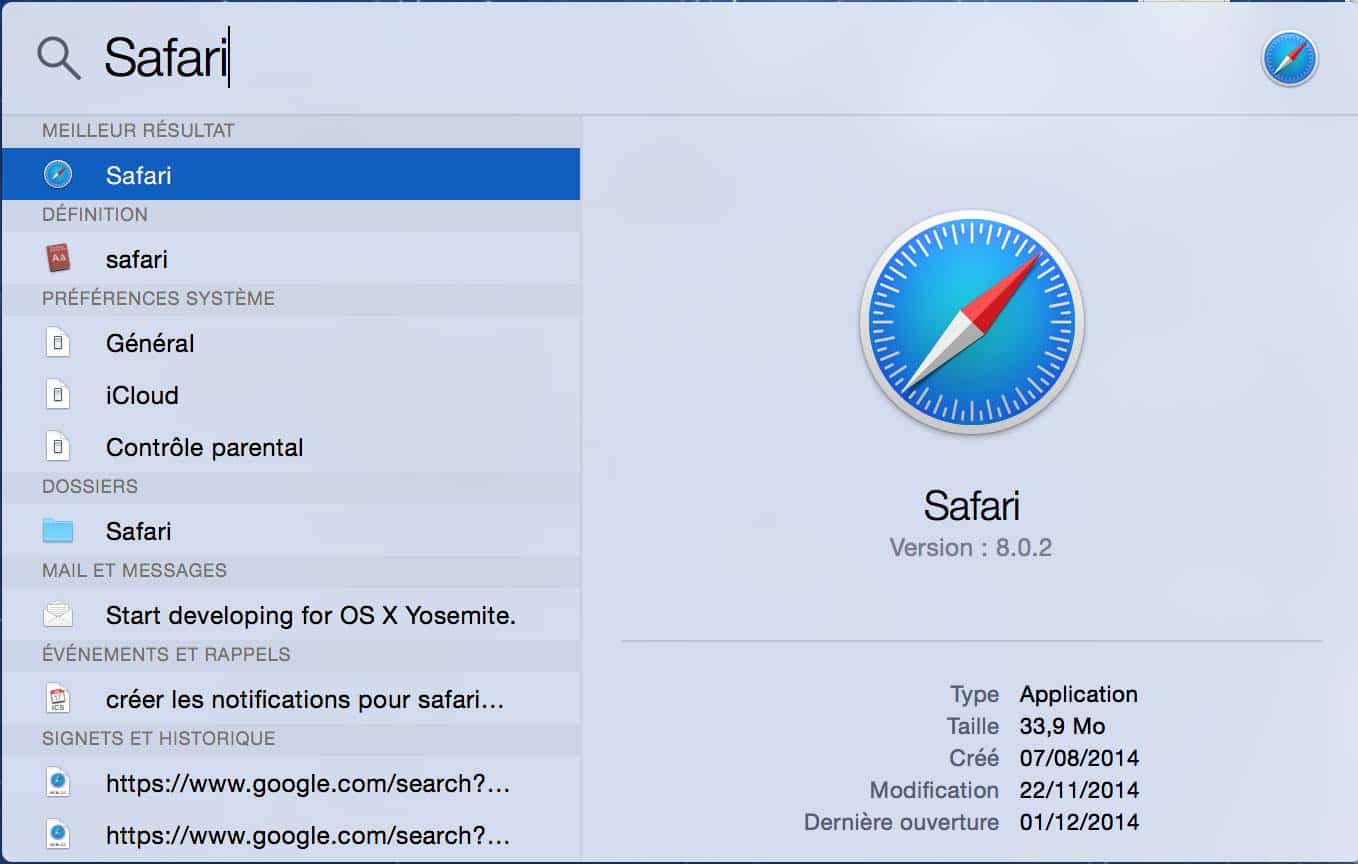Click the MEILLEUR RÉSULTAT section header
This screenshot has height=864, width=1358.
pos(138,131)
